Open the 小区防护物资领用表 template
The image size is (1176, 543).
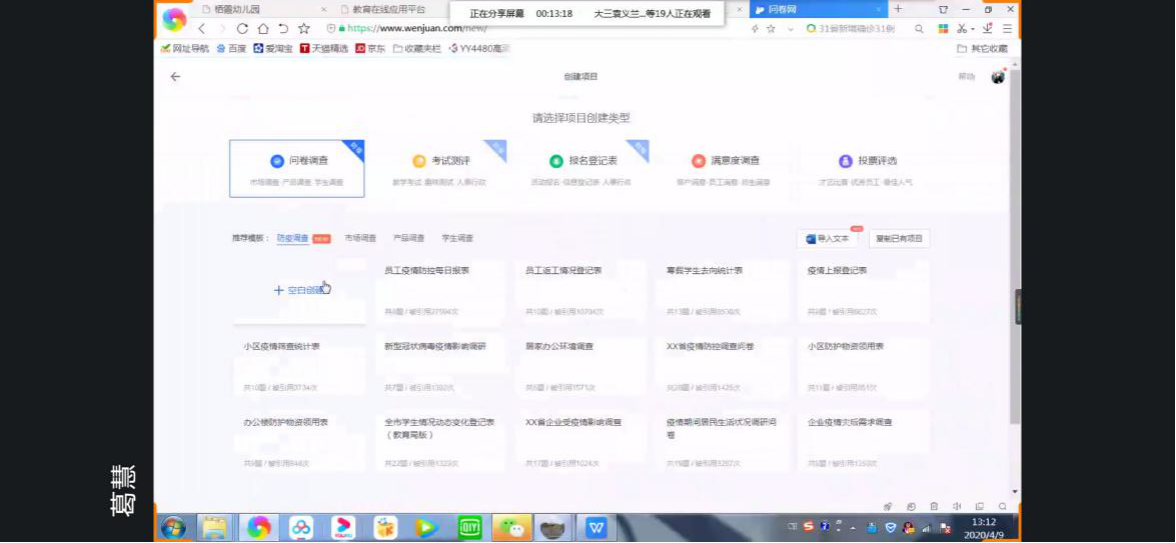[864, 368]
